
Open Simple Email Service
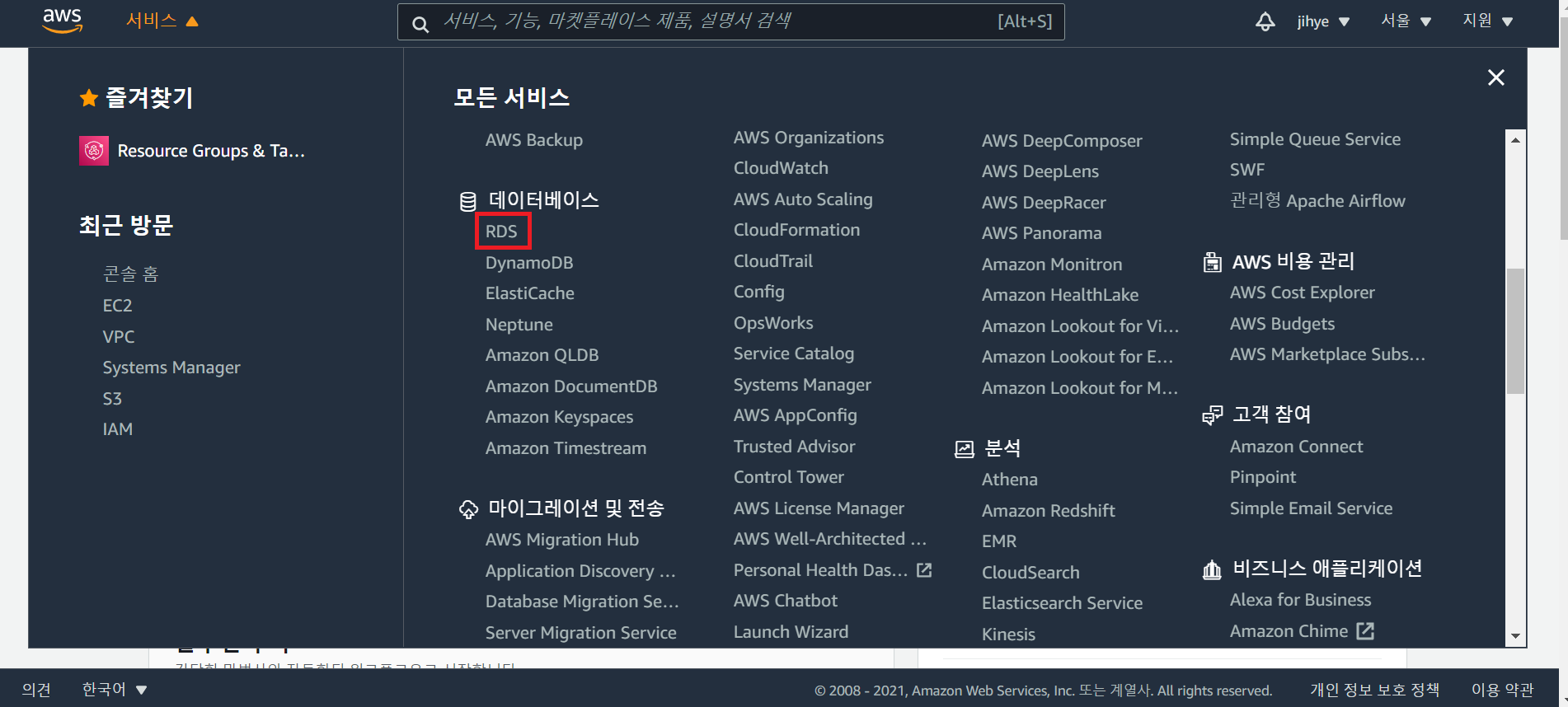[1312, 508]
